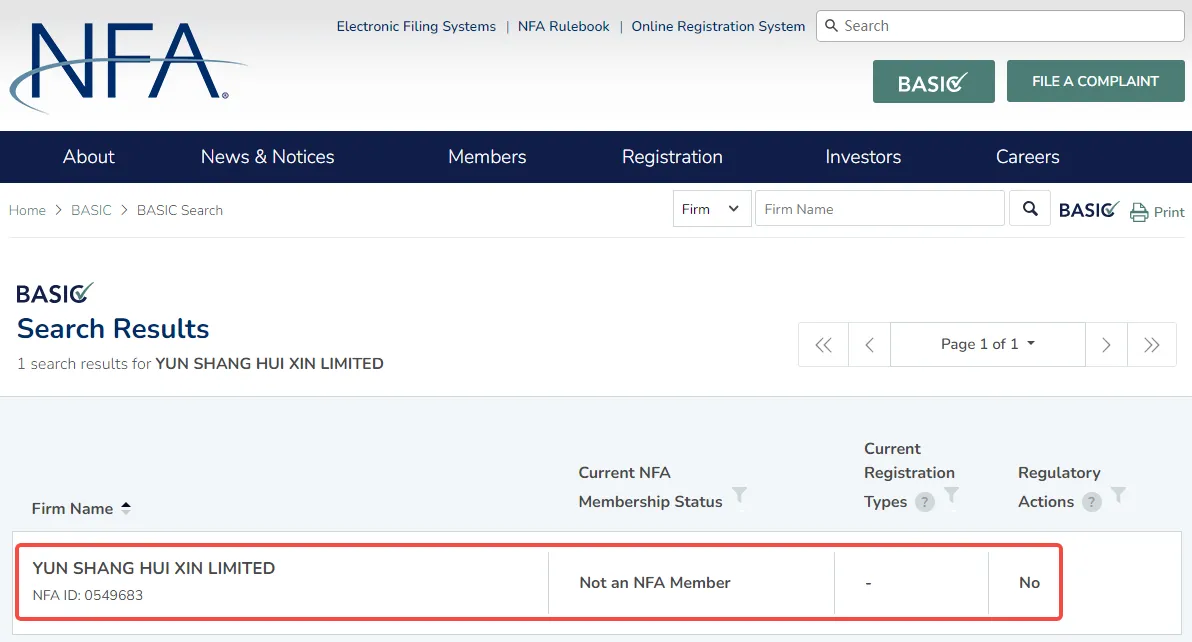This screenshot has width=1192, height=642.
Task: Click the Print icon
Action: click(x=1139, y=212)
